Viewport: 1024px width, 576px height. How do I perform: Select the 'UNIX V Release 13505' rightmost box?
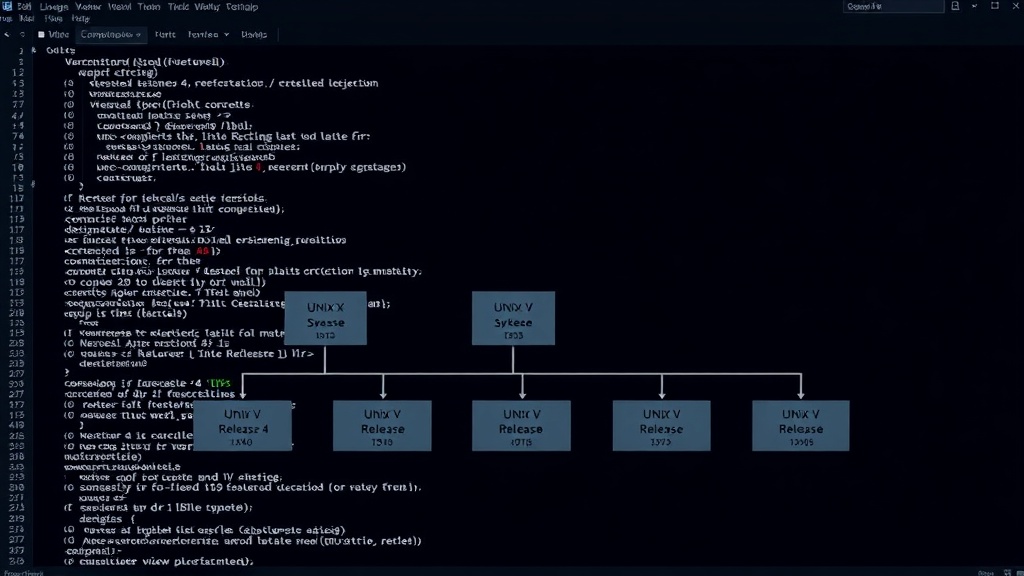pos(801,426)
